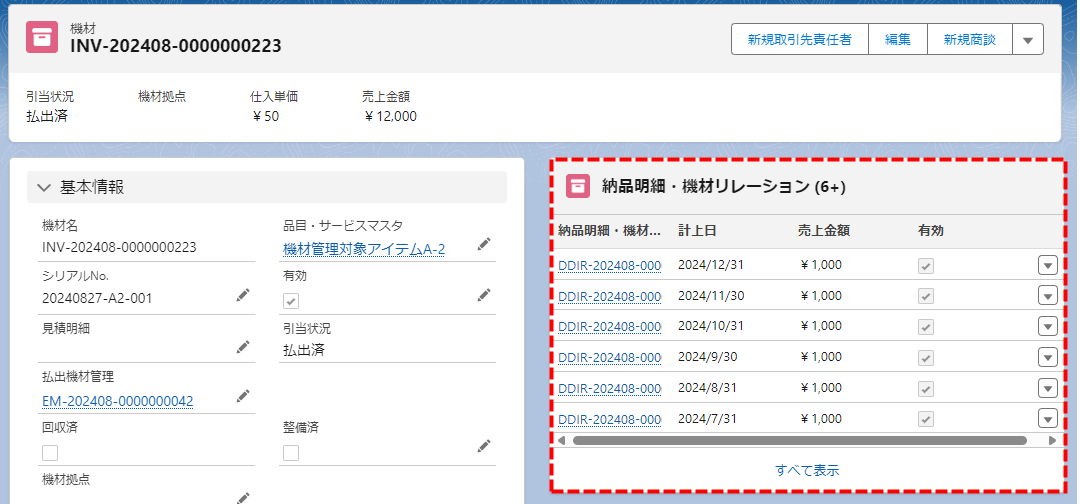The width and height of the screenshot is (1080, 504).
Task: Toggle the 整備済 checkbox
Action: pyautogui.click(x=291, y=453)
